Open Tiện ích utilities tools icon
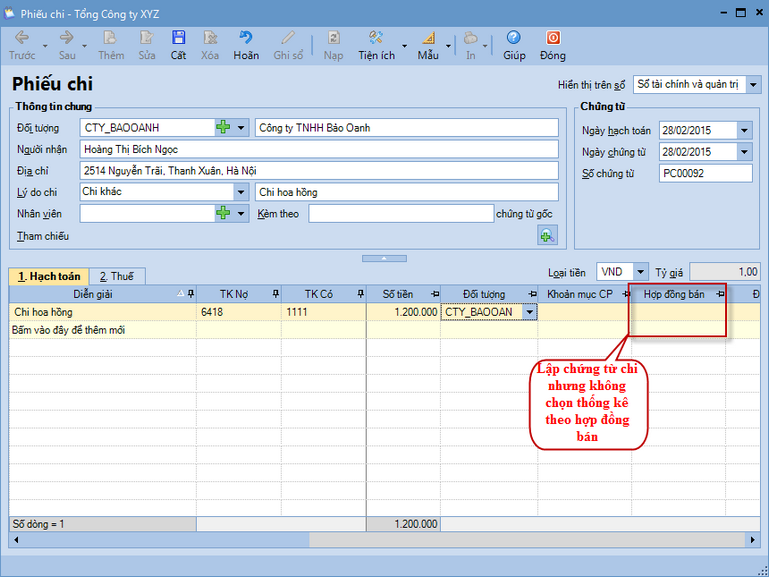Screen dimensions: 769x577 (376, 38)
